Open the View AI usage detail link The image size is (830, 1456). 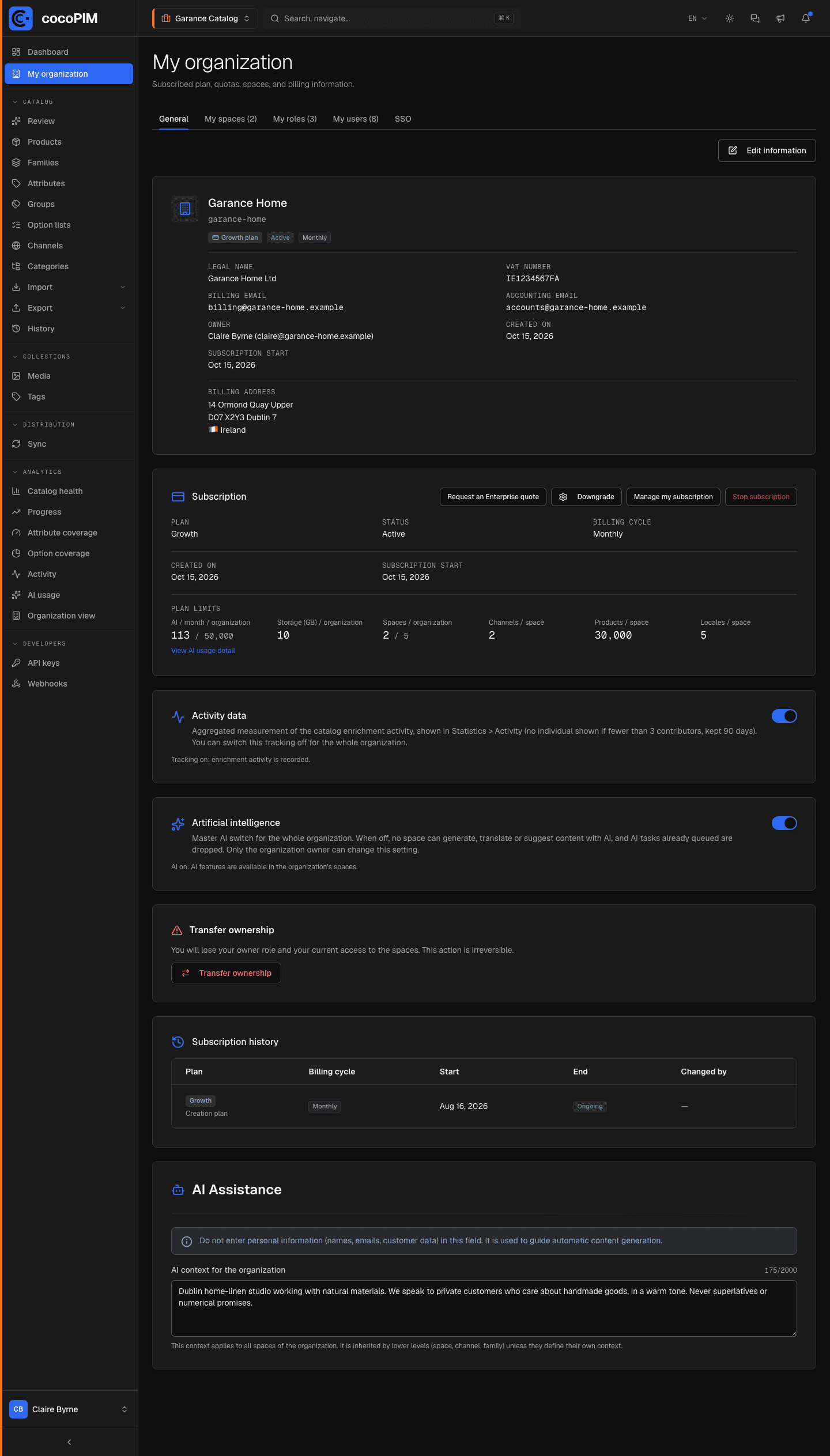(203, 651)
